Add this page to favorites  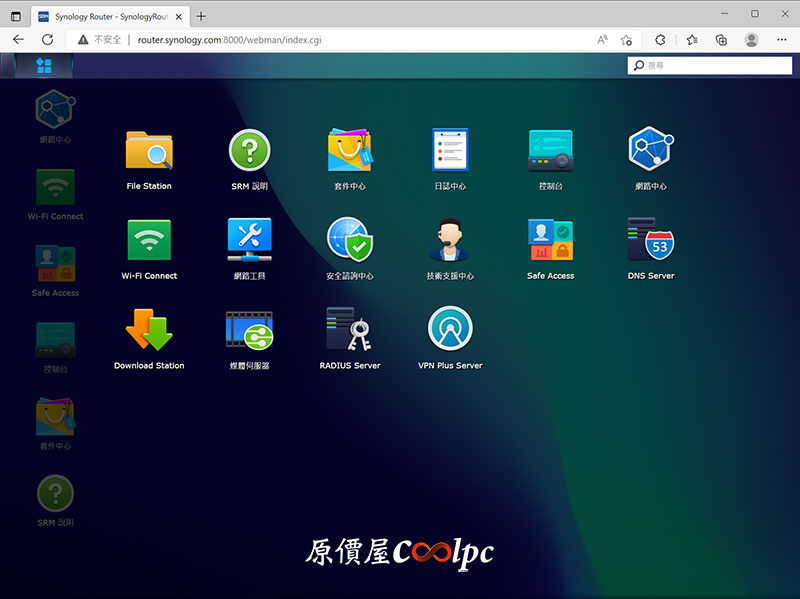[x=627, y=40]
